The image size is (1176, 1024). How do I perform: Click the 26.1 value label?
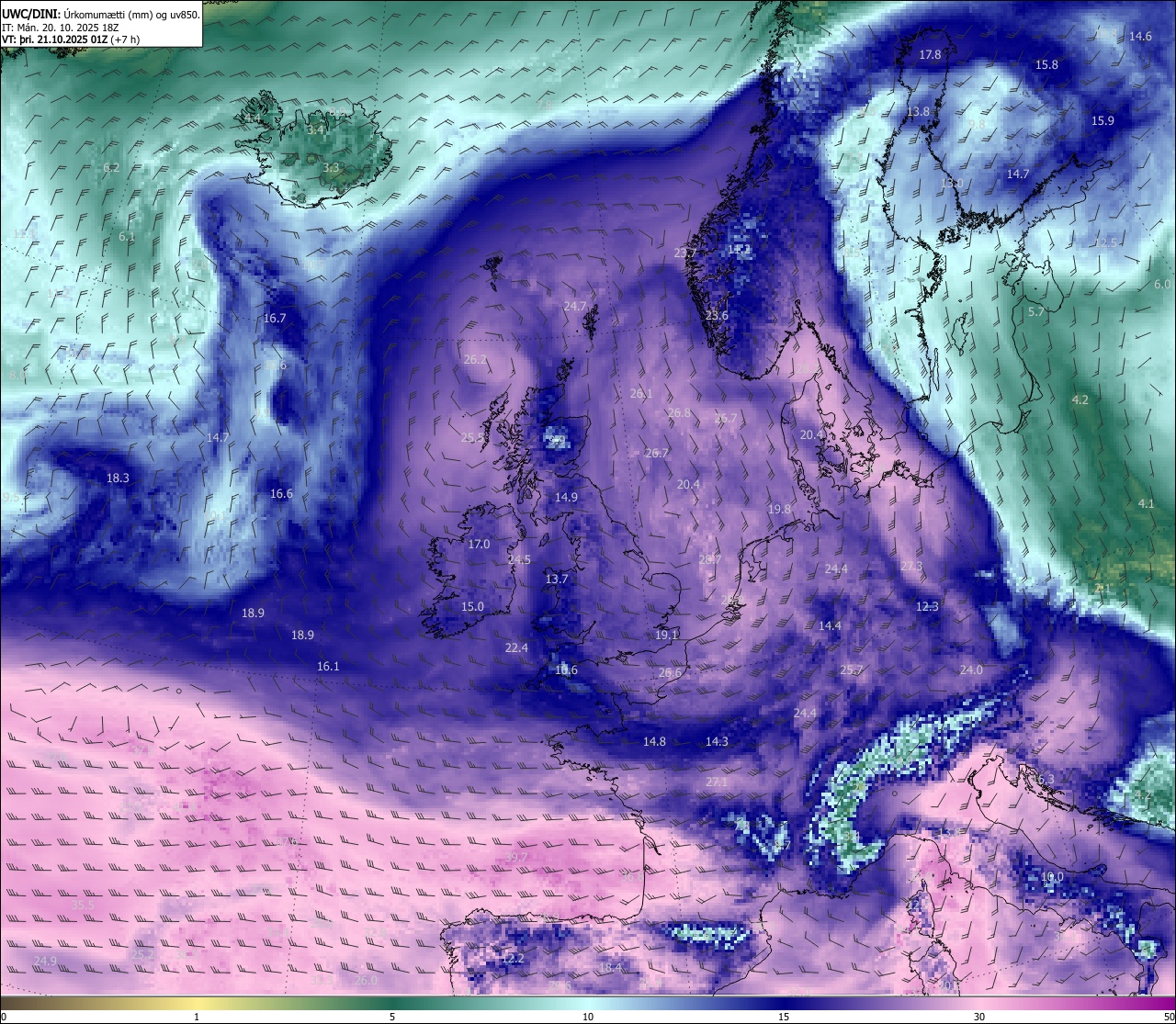pos(641,394)
